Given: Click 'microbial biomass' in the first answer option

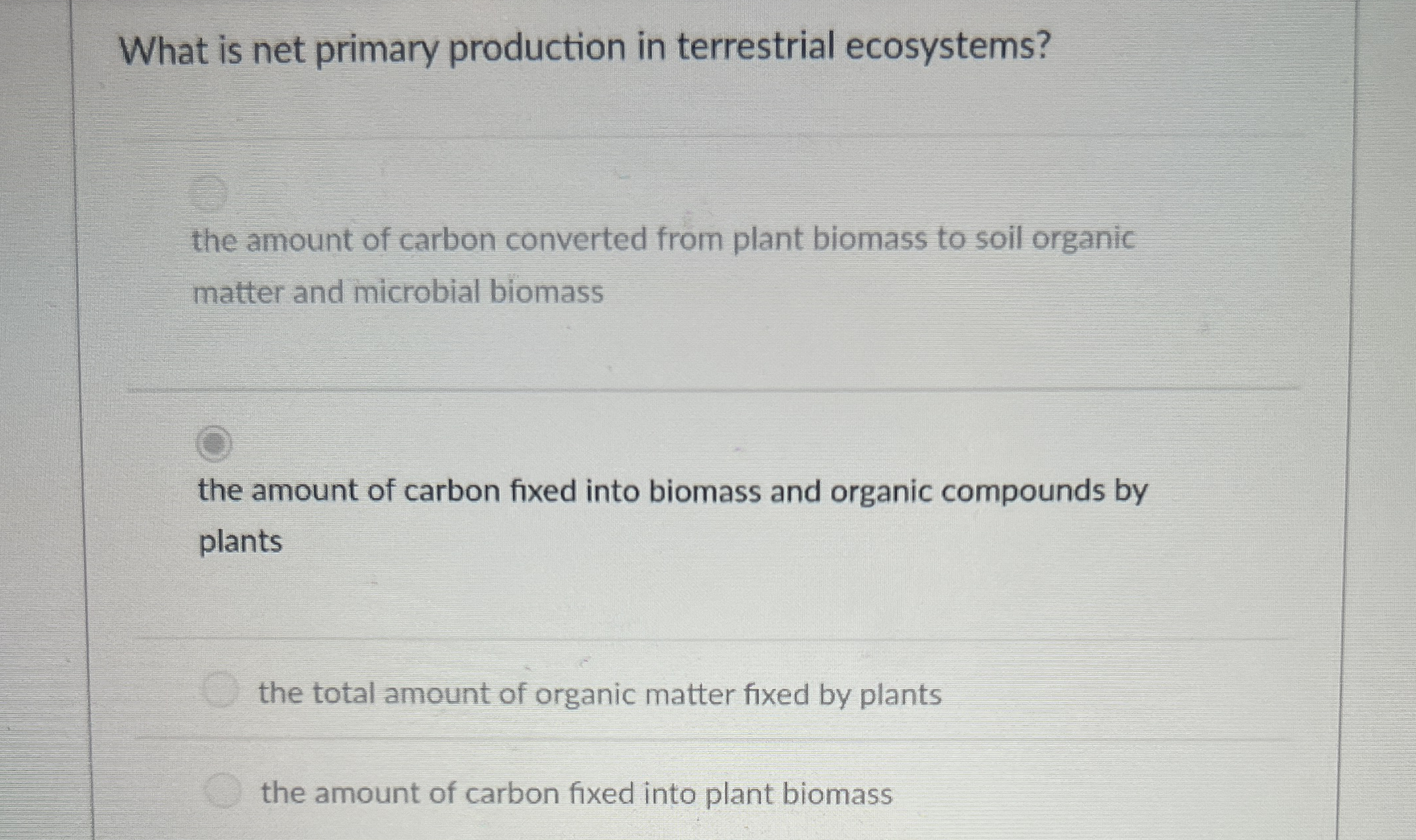Looking at the screenshot, I should pos(479,292).
